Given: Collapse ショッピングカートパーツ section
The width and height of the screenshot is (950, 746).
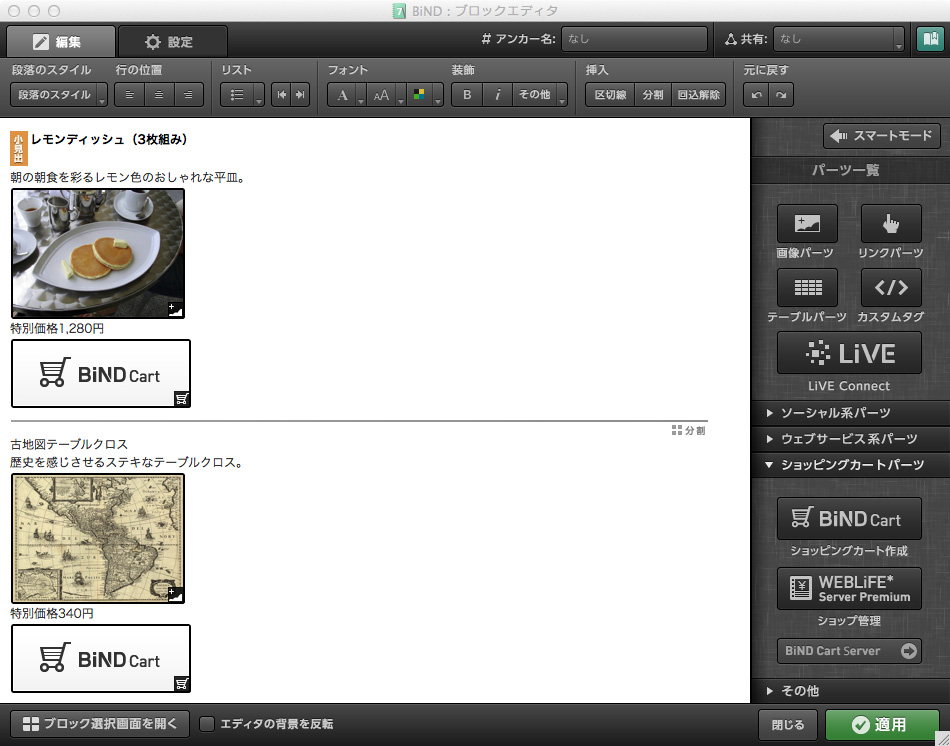Looking at the screenshot, I should pyautogui.click(x=850, y=465).
